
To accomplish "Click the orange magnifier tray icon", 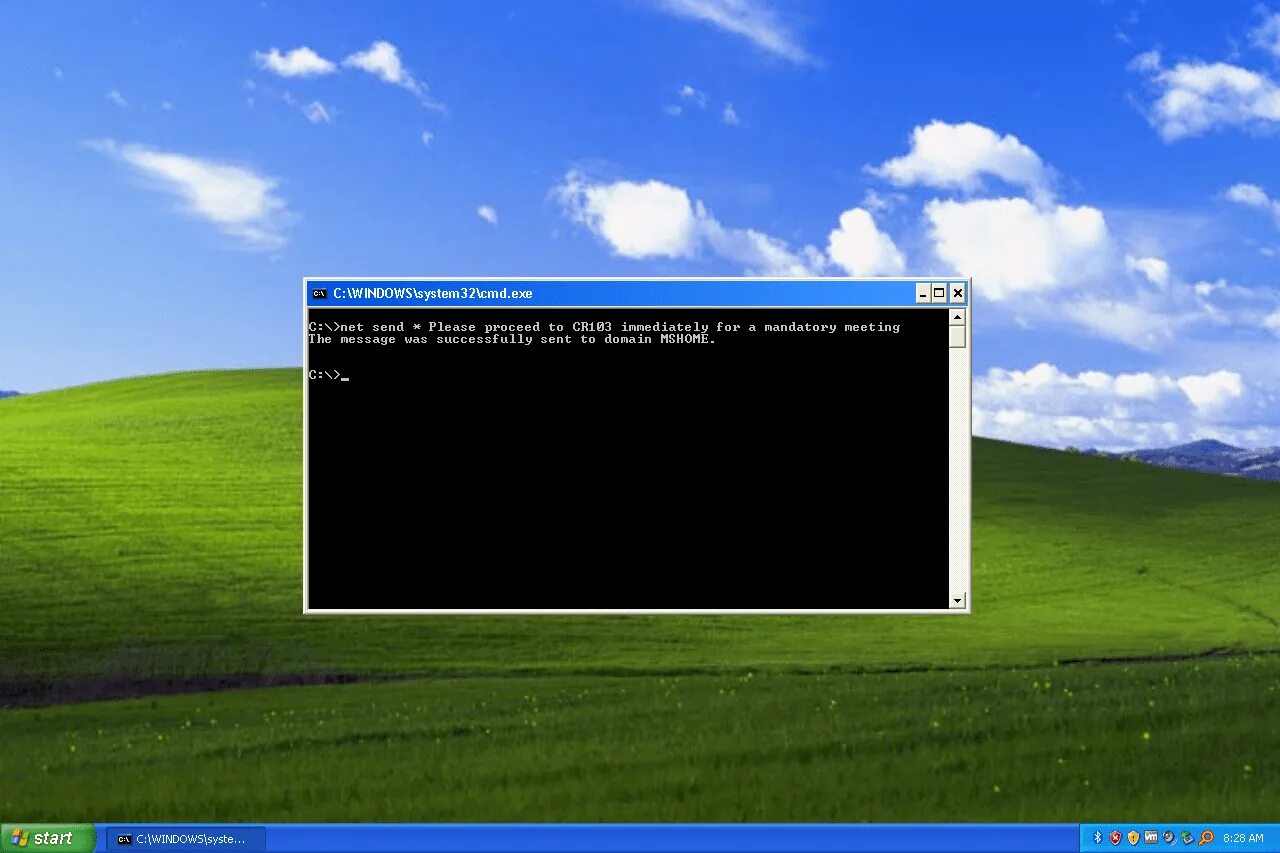I will [x=1206, y=838].
